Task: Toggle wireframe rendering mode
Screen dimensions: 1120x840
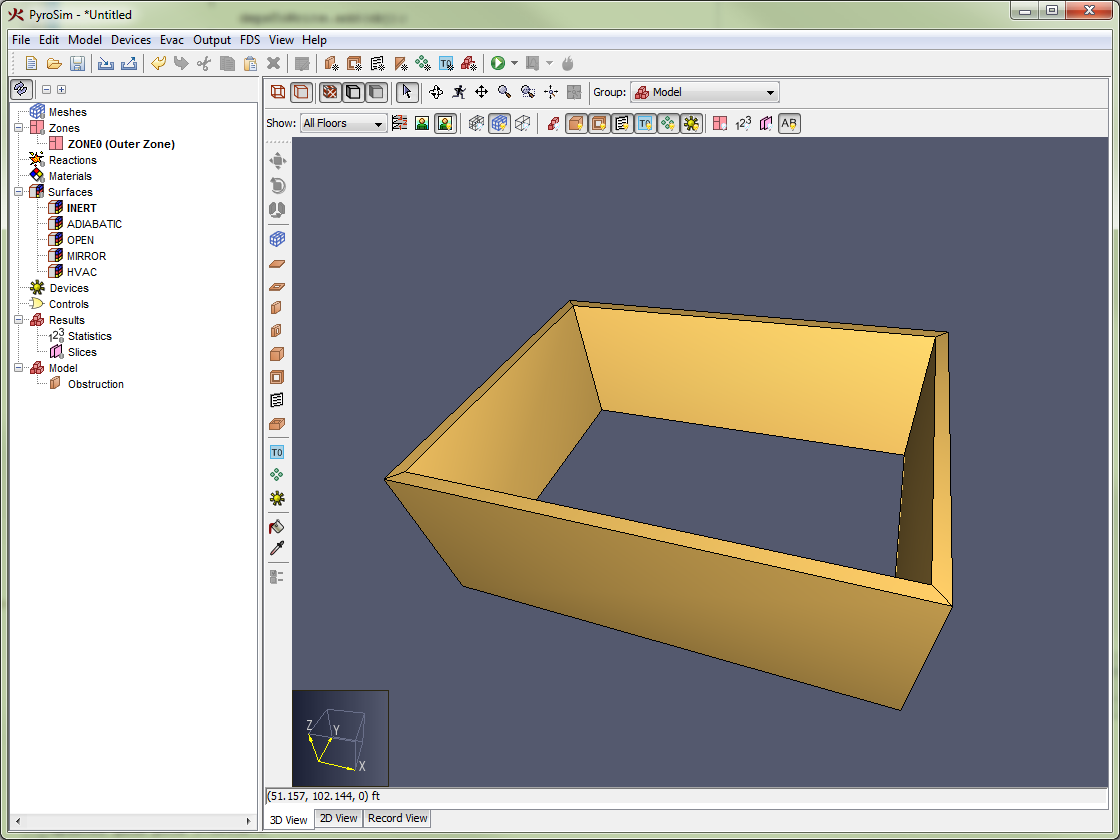Action: 278,92
